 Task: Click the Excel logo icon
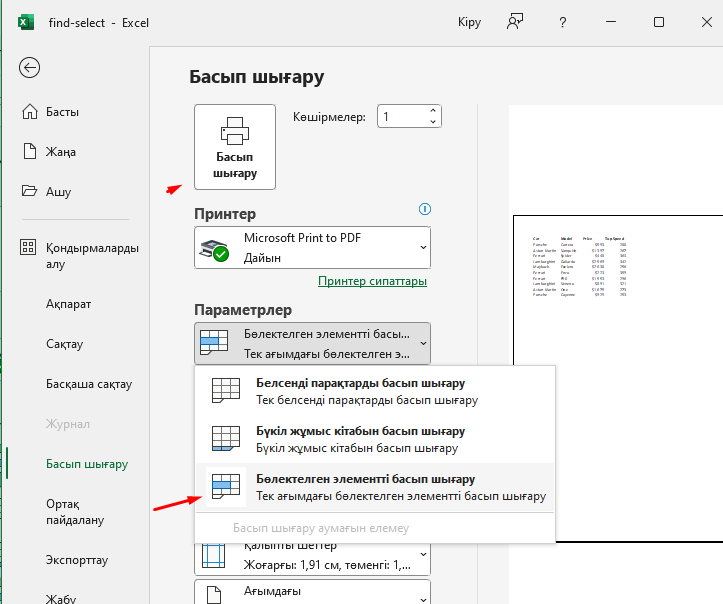[x=26, y=22]
